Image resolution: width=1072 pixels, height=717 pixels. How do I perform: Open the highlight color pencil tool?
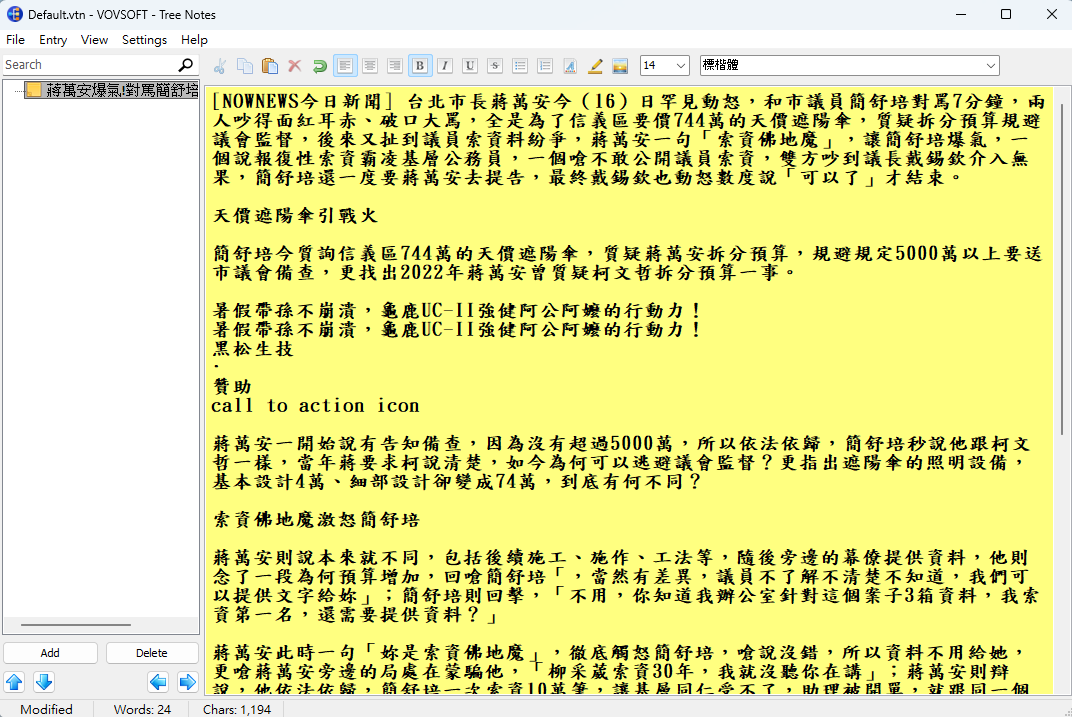point(595,66)
